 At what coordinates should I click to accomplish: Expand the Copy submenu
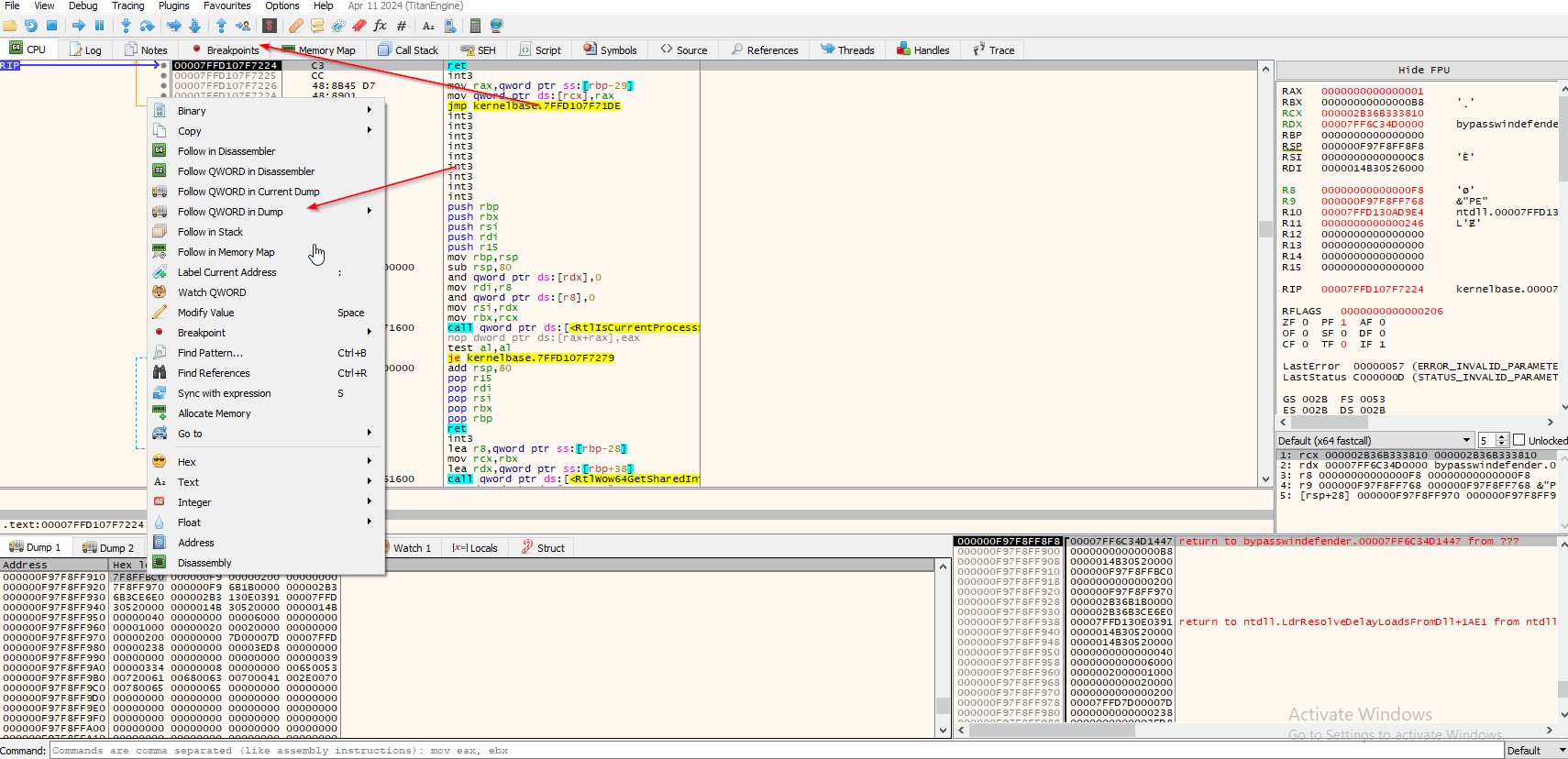[x=266, y=131]
